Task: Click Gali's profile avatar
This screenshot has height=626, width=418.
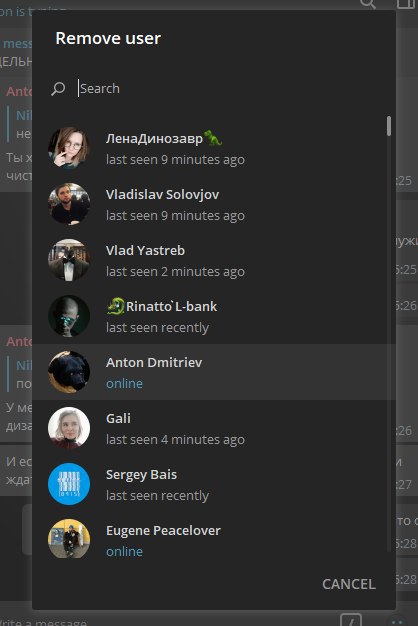Action: point(69,428)
